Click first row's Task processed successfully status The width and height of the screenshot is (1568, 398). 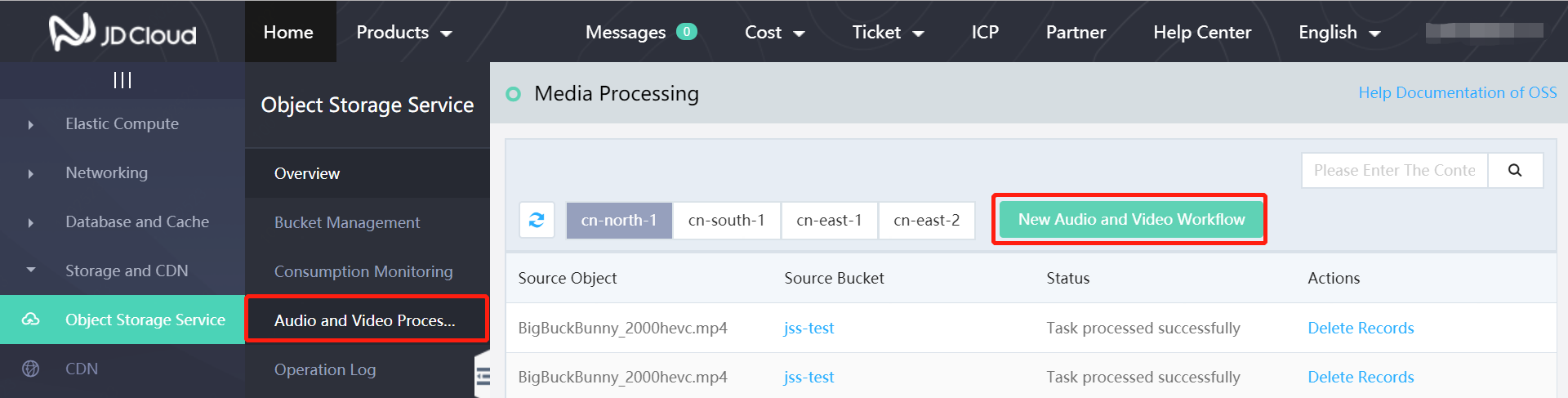tap(1143, 328)
